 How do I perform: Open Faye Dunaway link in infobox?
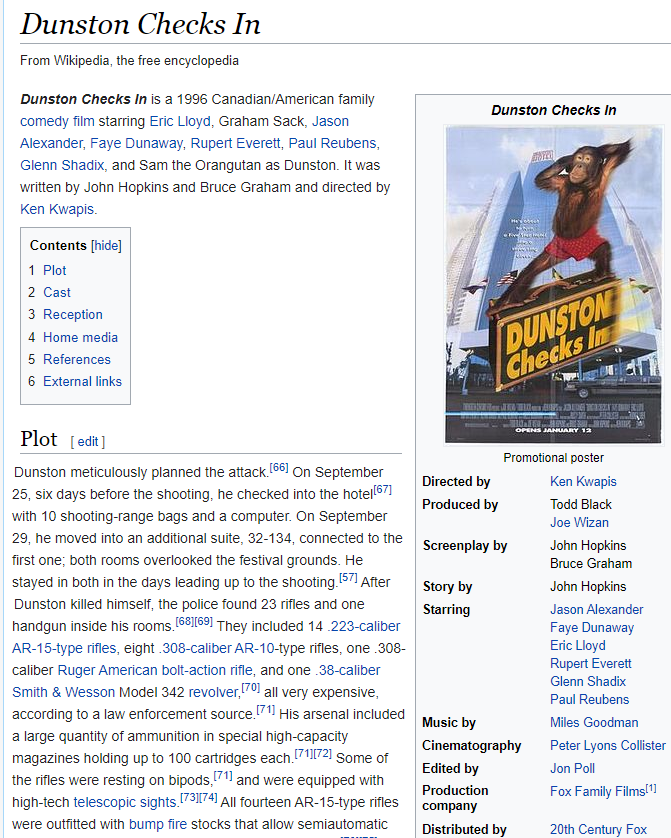(592, 627)
